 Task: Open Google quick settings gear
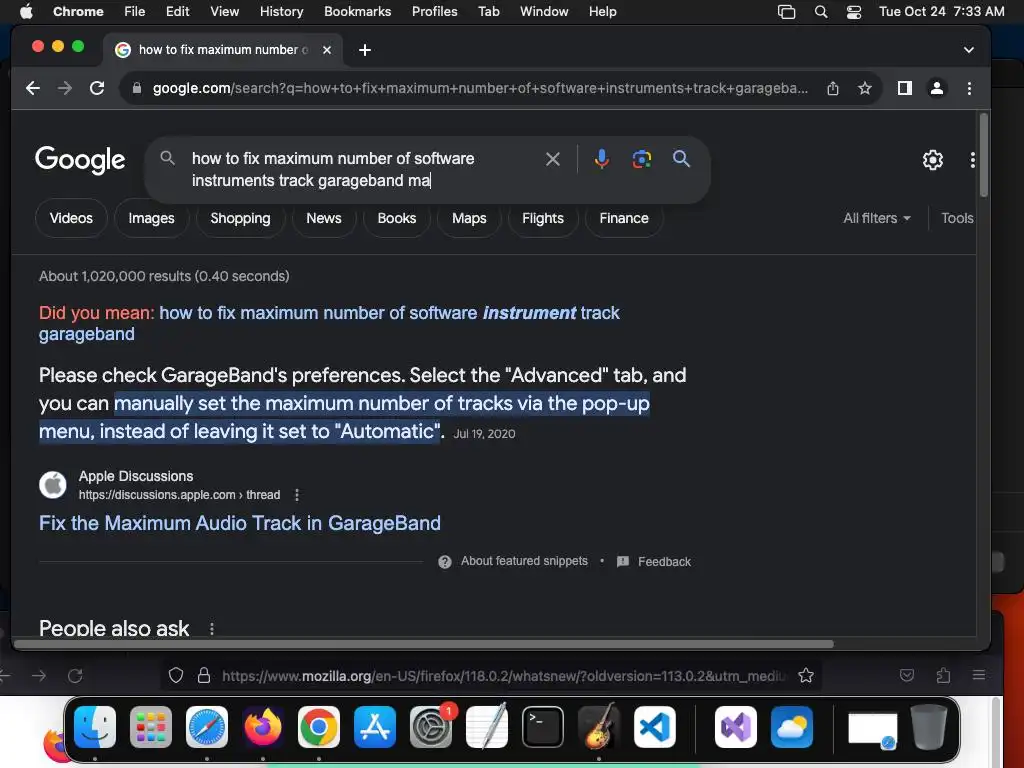click(x=933, y=160)
